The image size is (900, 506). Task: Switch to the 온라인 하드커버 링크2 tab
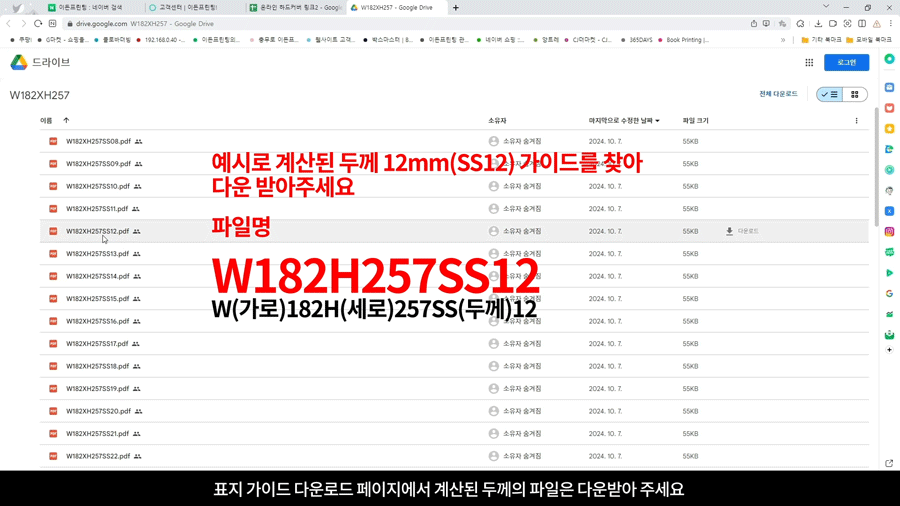295,7
